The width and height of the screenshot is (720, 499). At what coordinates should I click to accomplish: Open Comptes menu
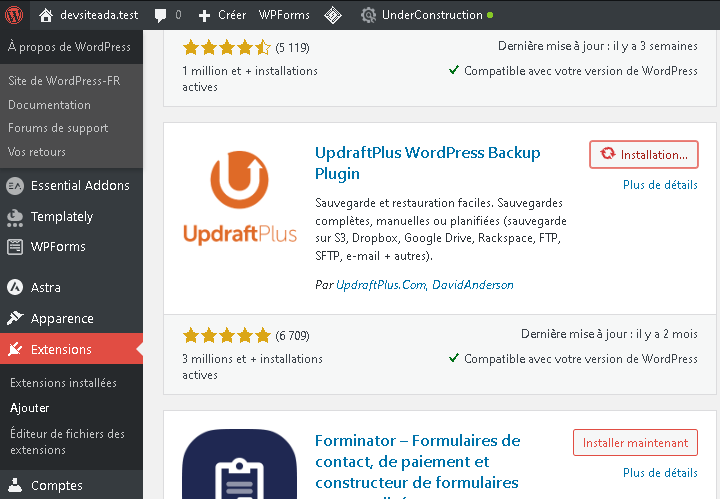pyautogui.click(x=56, y=485)
